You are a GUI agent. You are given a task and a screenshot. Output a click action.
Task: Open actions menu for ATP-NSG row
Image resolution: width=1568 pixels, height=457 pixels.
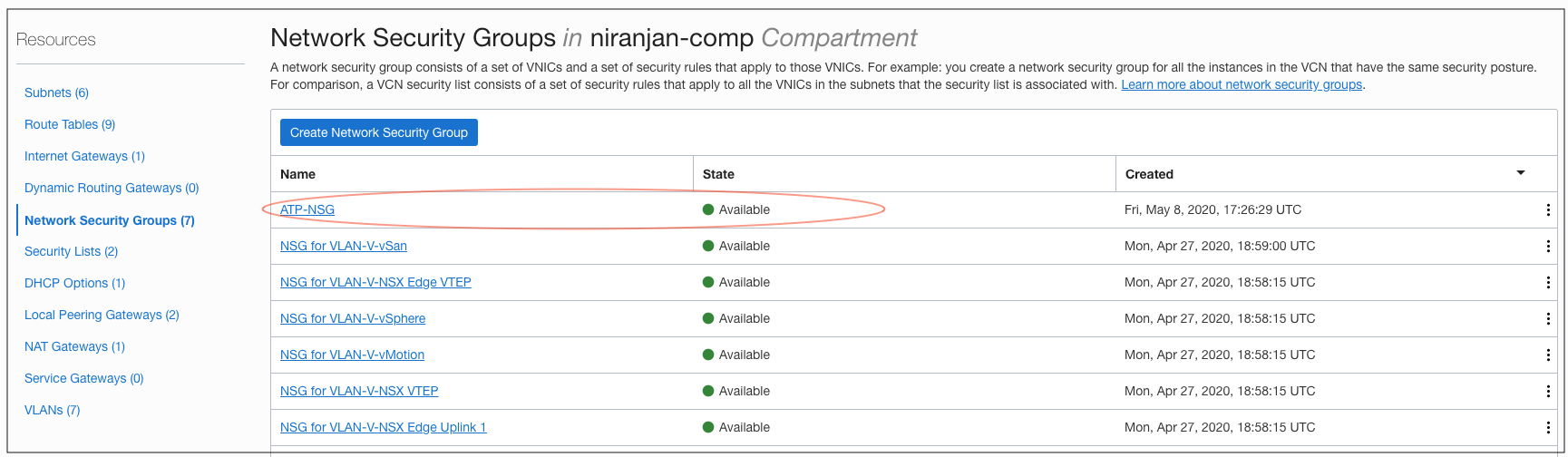click(x=1547, y=209)
